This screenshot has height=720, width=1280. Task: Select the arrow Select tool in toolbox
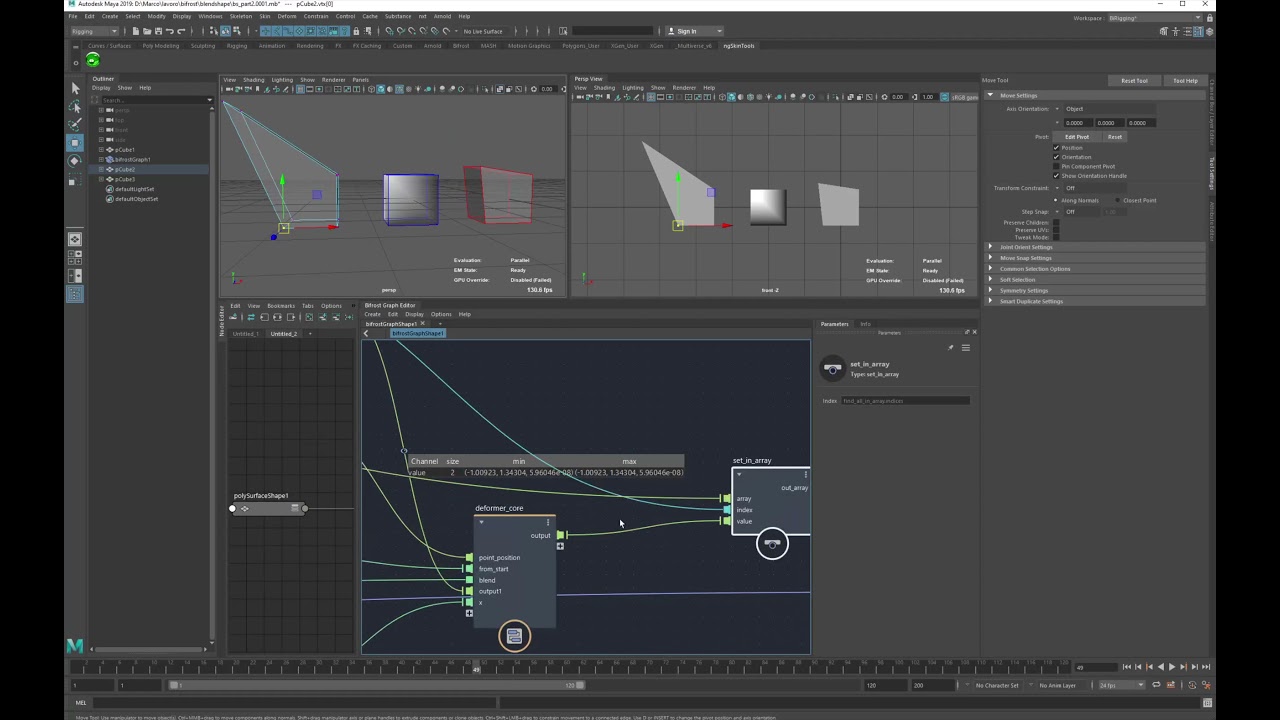pyautogui.click(x=75, y=88)
